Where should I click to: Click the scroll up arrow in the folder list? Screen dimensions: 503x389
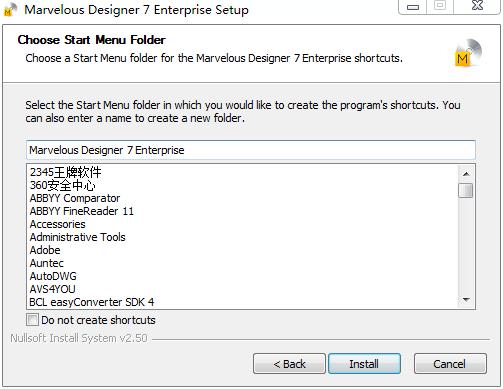[466, 174]
